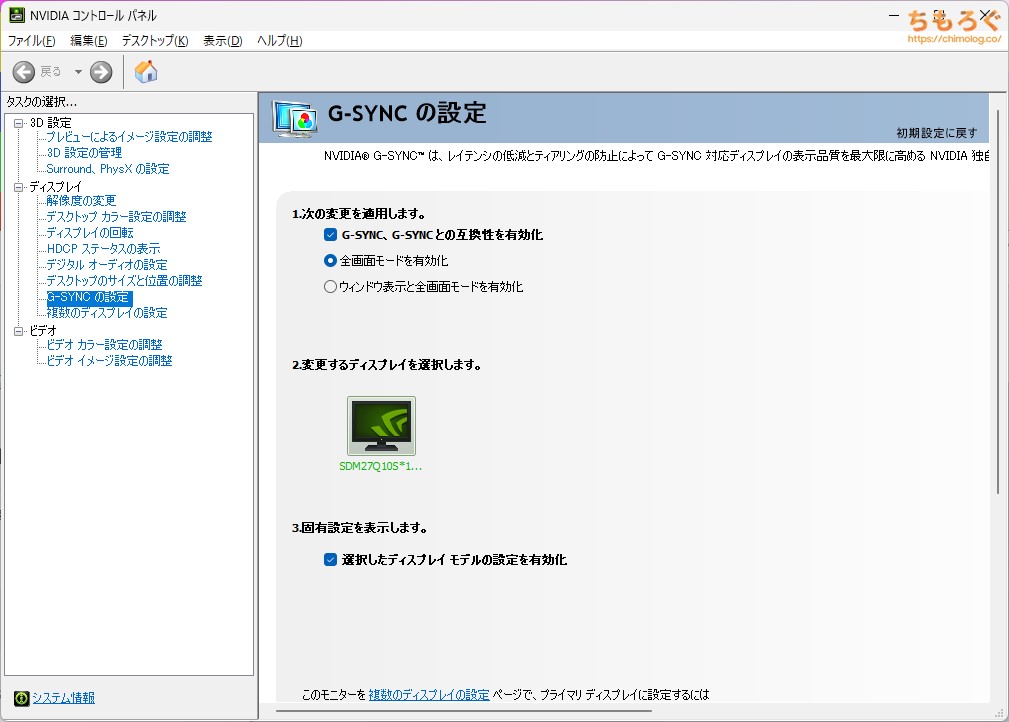The height and width of the screenshot is (722, 1009).
Task: Click the SDM27Q10S*1... display name label
Action: point(381,467)
